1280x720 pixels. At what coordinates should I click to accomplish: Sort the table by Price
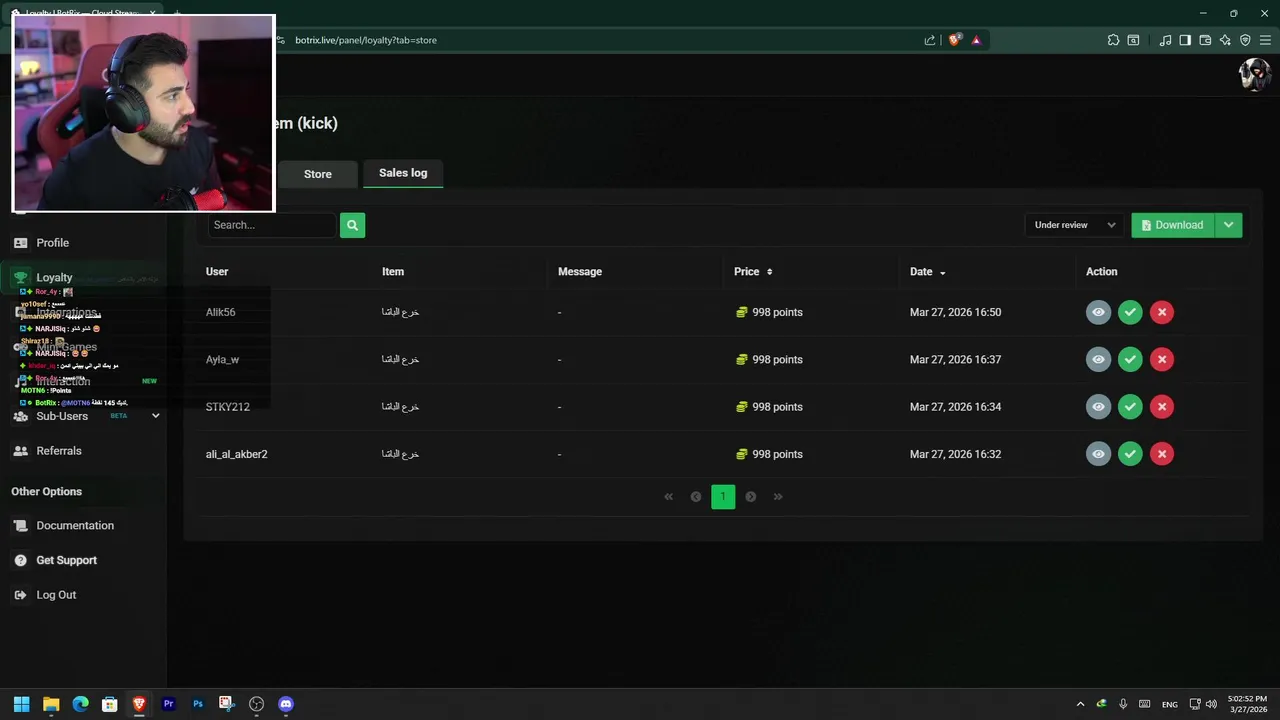tap(753, 272)
